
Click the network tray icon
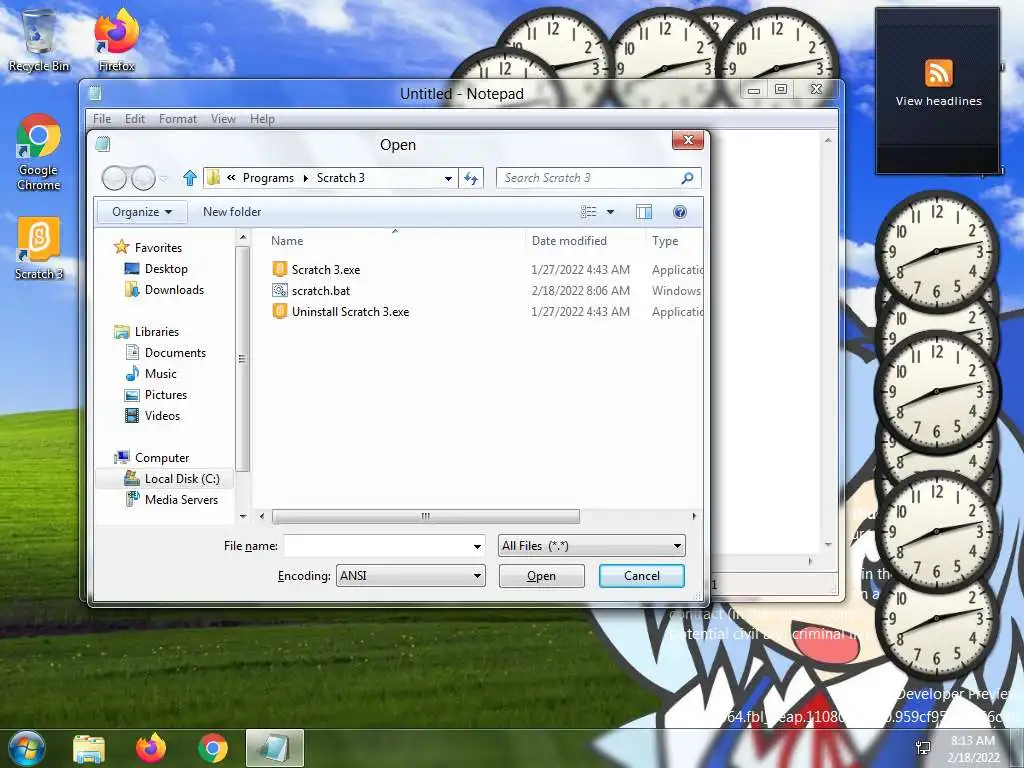[x=923, y=748]
